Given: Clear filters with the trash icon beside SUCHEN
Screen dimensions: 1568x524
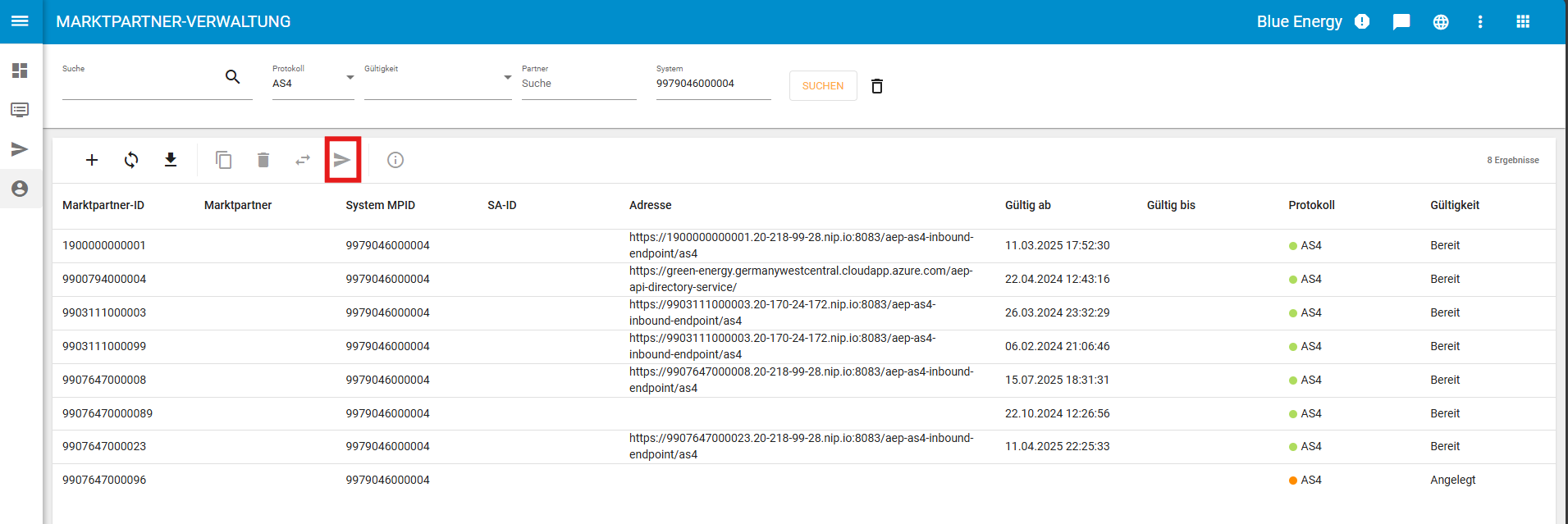Looking at the screenshot, I should click(877, 86).
